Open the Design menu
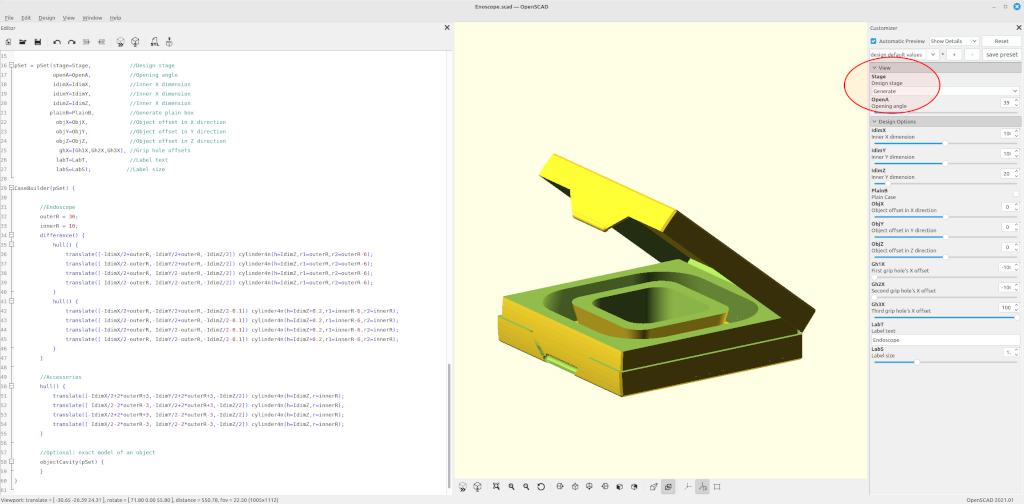The width and height of the screenshot is (1024, 504). 47,18
